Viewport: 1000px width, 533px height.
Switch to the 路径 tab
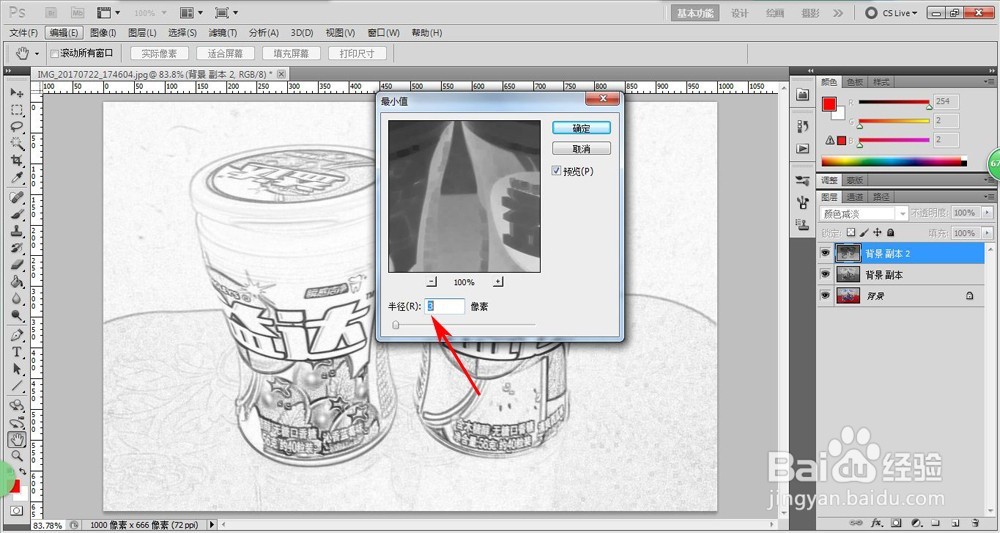tap(879, 197)
